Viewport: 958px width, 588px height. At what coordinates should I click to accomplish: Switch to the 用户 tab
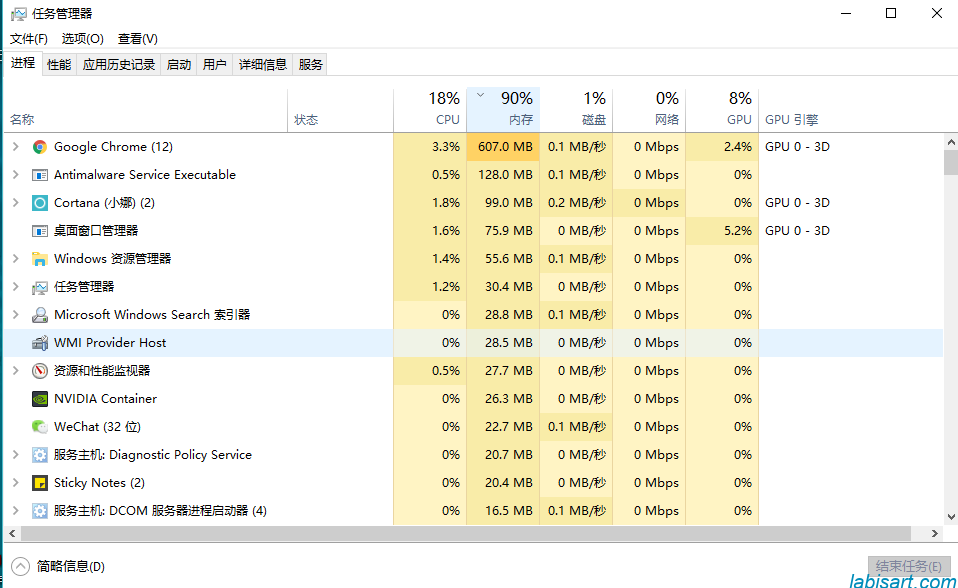click(214, 64)
